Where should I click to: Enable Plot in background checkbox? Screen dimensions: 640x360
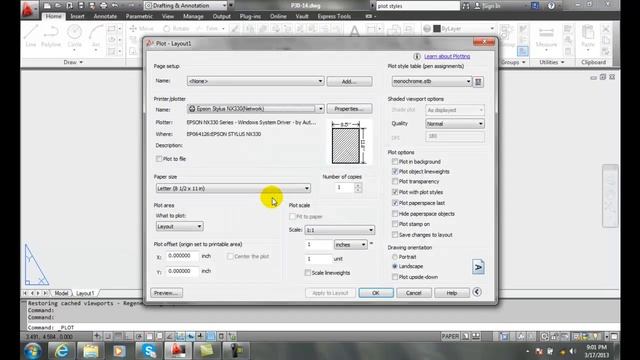point(395,162)
